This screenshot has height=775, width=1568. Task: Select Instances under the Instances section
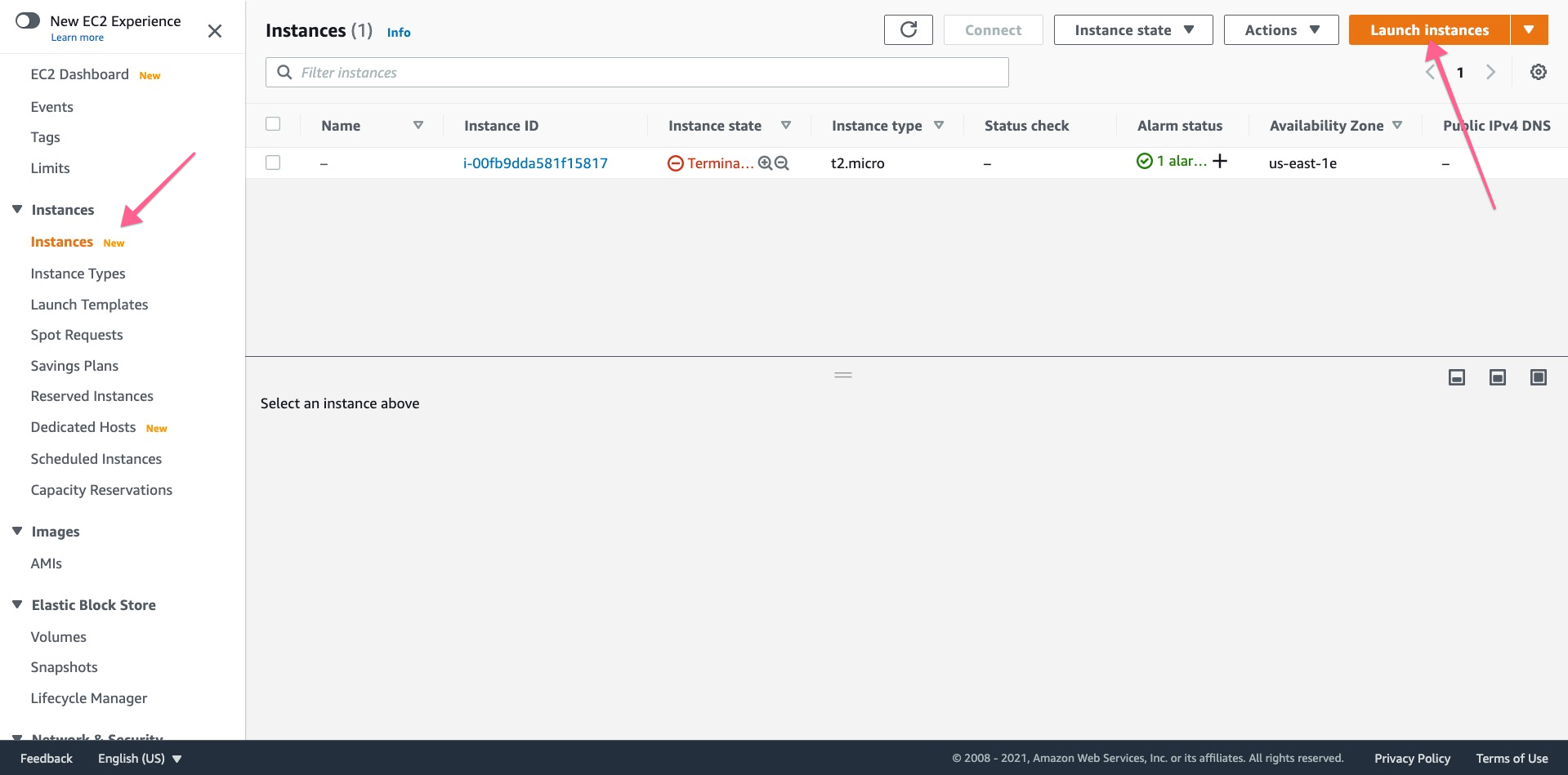62,242
